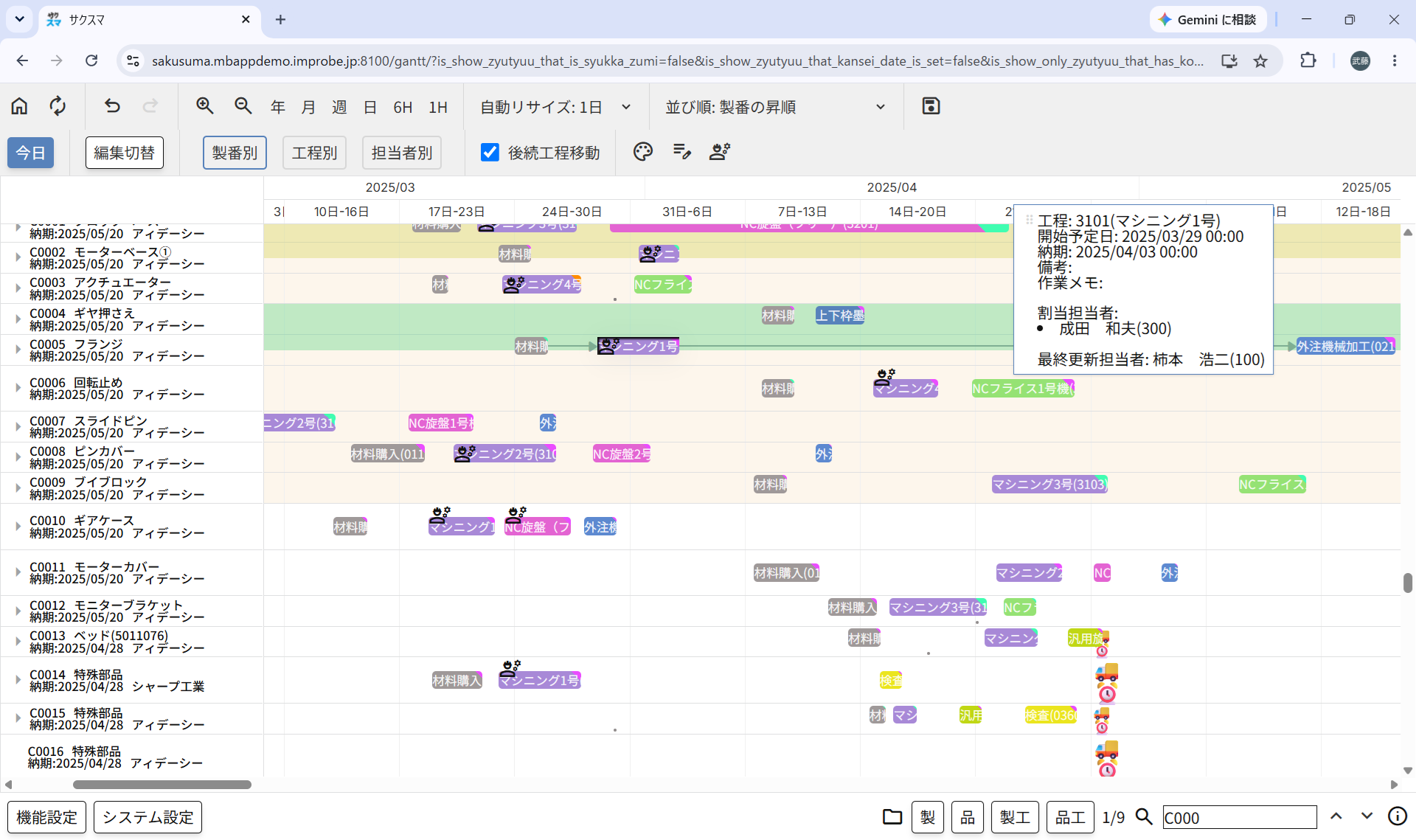The height and width of the screenshot is (840, 1416).
Task: Zoom in with magnifier plus icon
Action: (x=205, y=107)
